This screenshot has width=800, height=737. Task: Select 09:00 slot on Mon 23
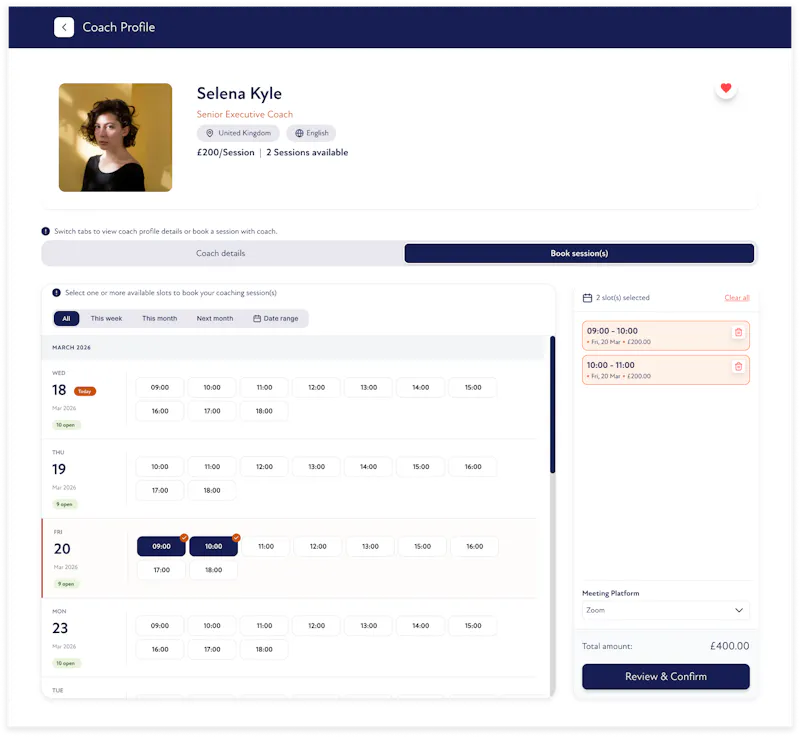click(160, 626)
